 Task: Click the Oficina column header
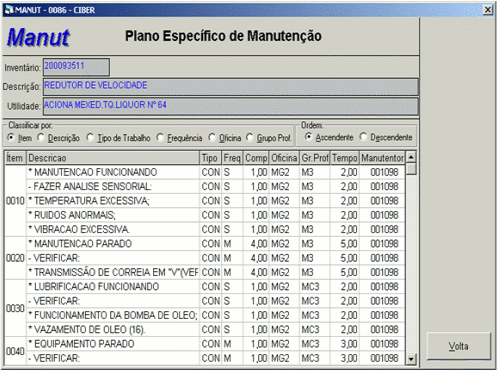click(284, 158)
